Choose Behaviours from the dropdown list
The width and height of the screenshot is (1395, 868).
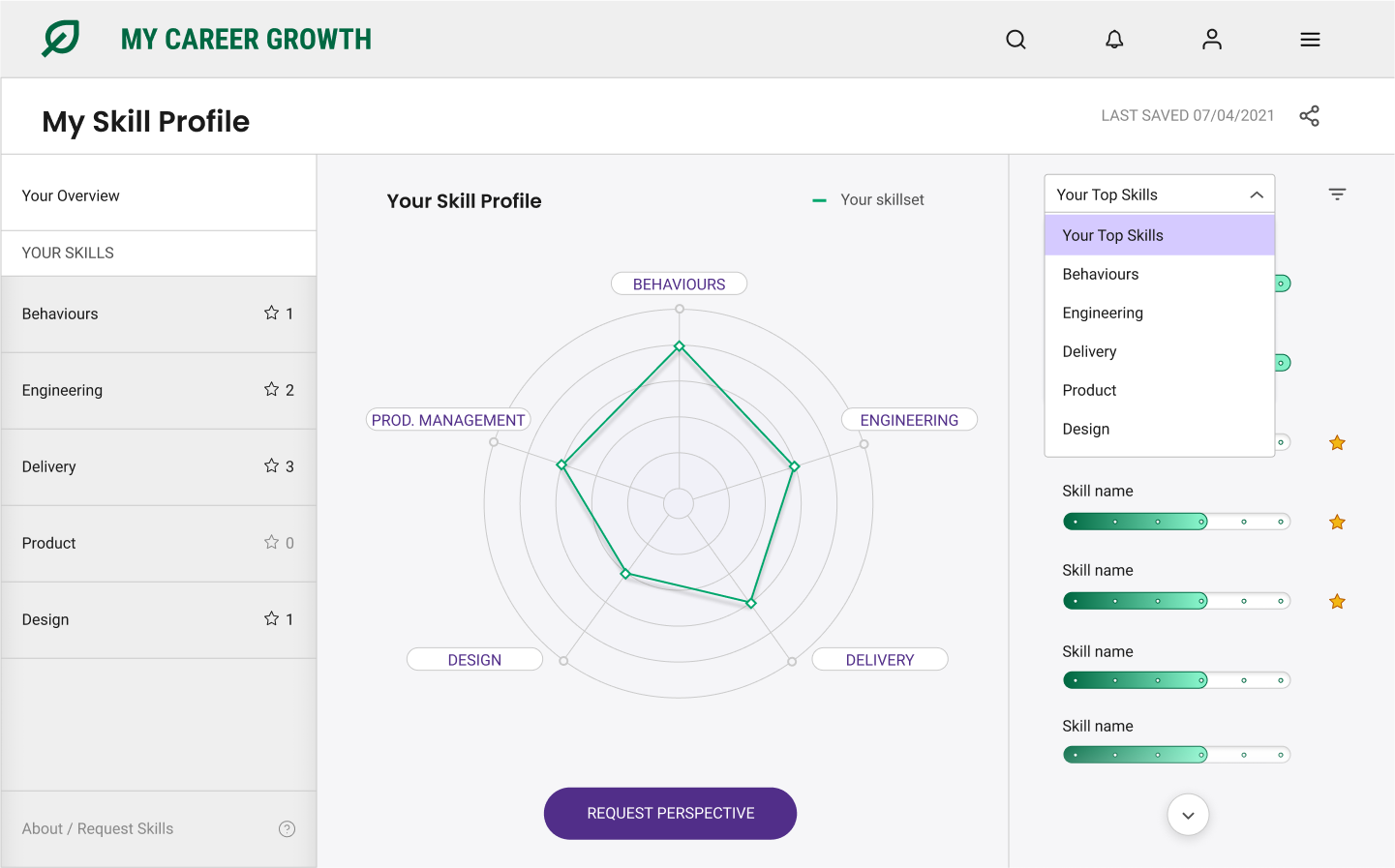[1160, 274]
